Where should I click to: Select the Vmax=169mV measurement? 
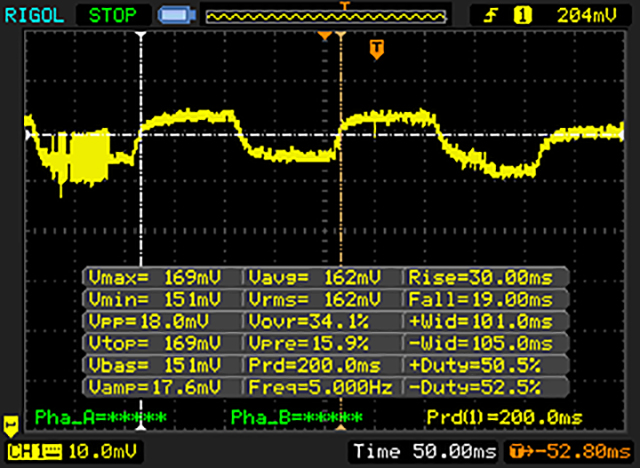point(164,277)
